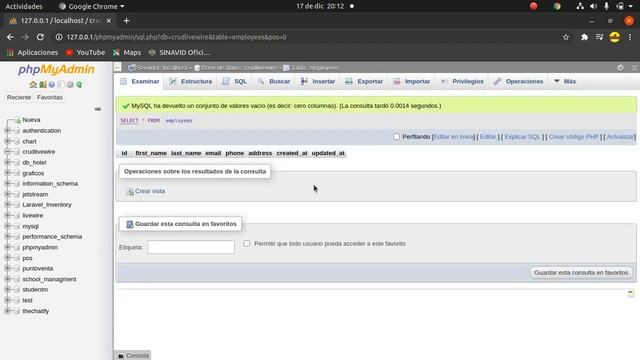This screenshot has width=640, height=360.
Task: Expand information_schema database node
Action: [x=7, y=184]
